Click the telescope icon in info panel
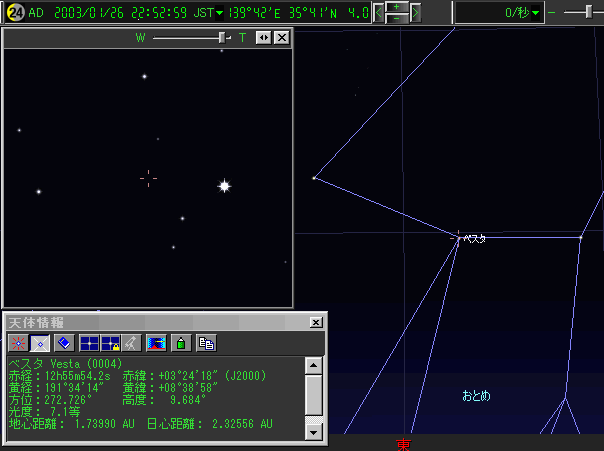The image size is (604, 451). pyautogui.click(x=130, y=342)
